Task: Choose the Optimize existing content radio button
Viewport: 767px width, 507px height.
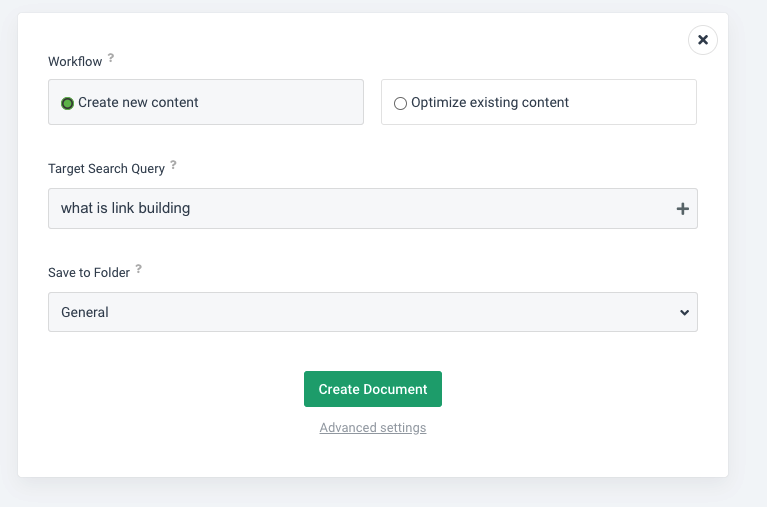Action: pos(400,103)
